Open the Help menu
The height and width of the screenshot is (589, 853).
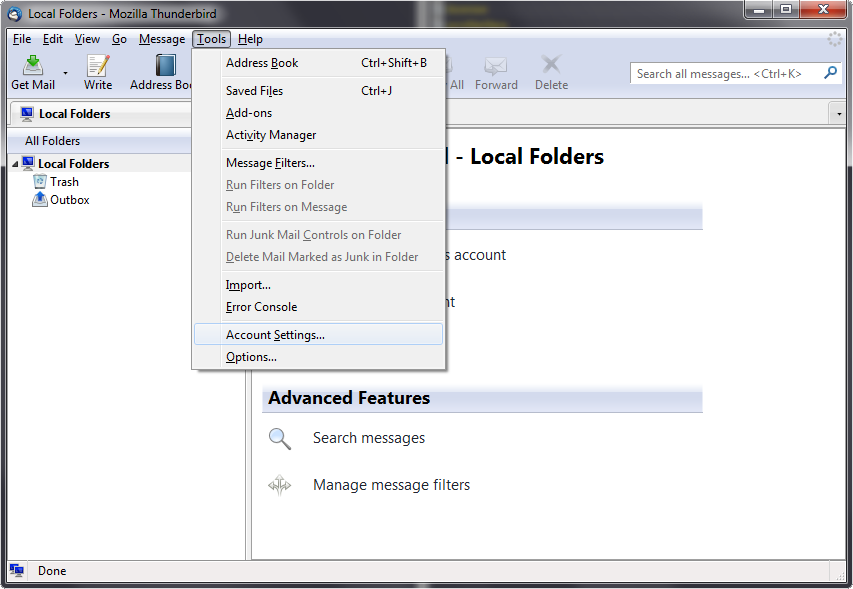250,39
